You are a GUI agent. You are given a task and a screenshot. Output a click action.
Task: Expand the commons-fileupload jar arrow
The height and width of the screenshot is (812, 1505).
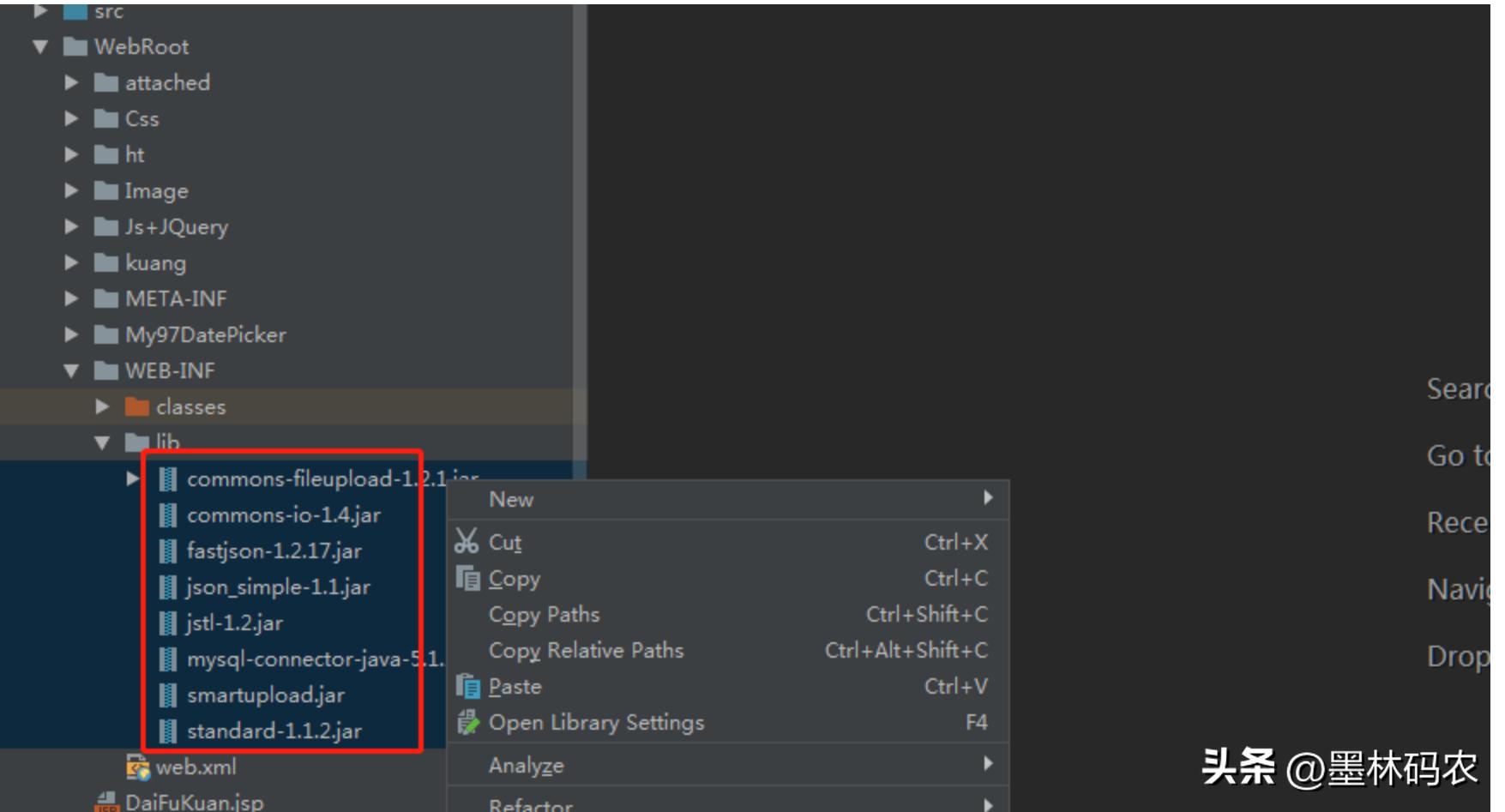132,478
